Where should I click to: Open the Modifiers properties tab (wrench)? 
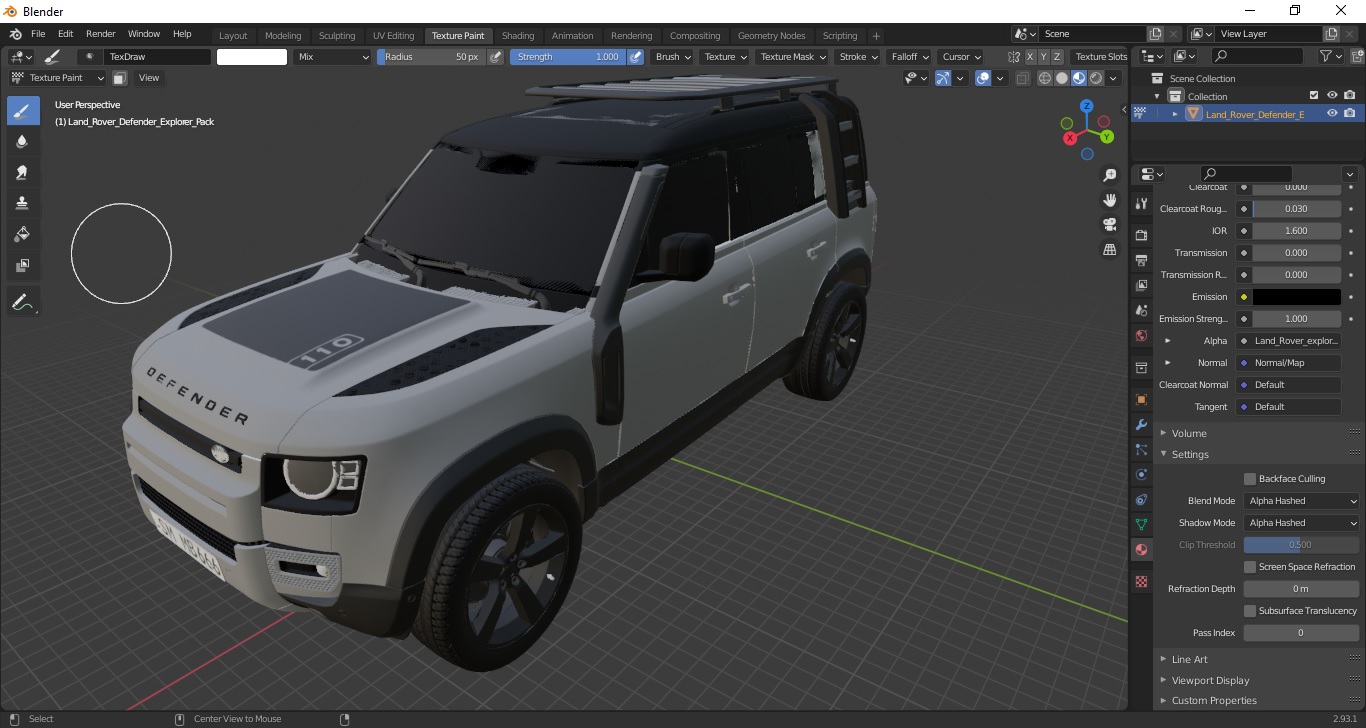(1141, 424)
